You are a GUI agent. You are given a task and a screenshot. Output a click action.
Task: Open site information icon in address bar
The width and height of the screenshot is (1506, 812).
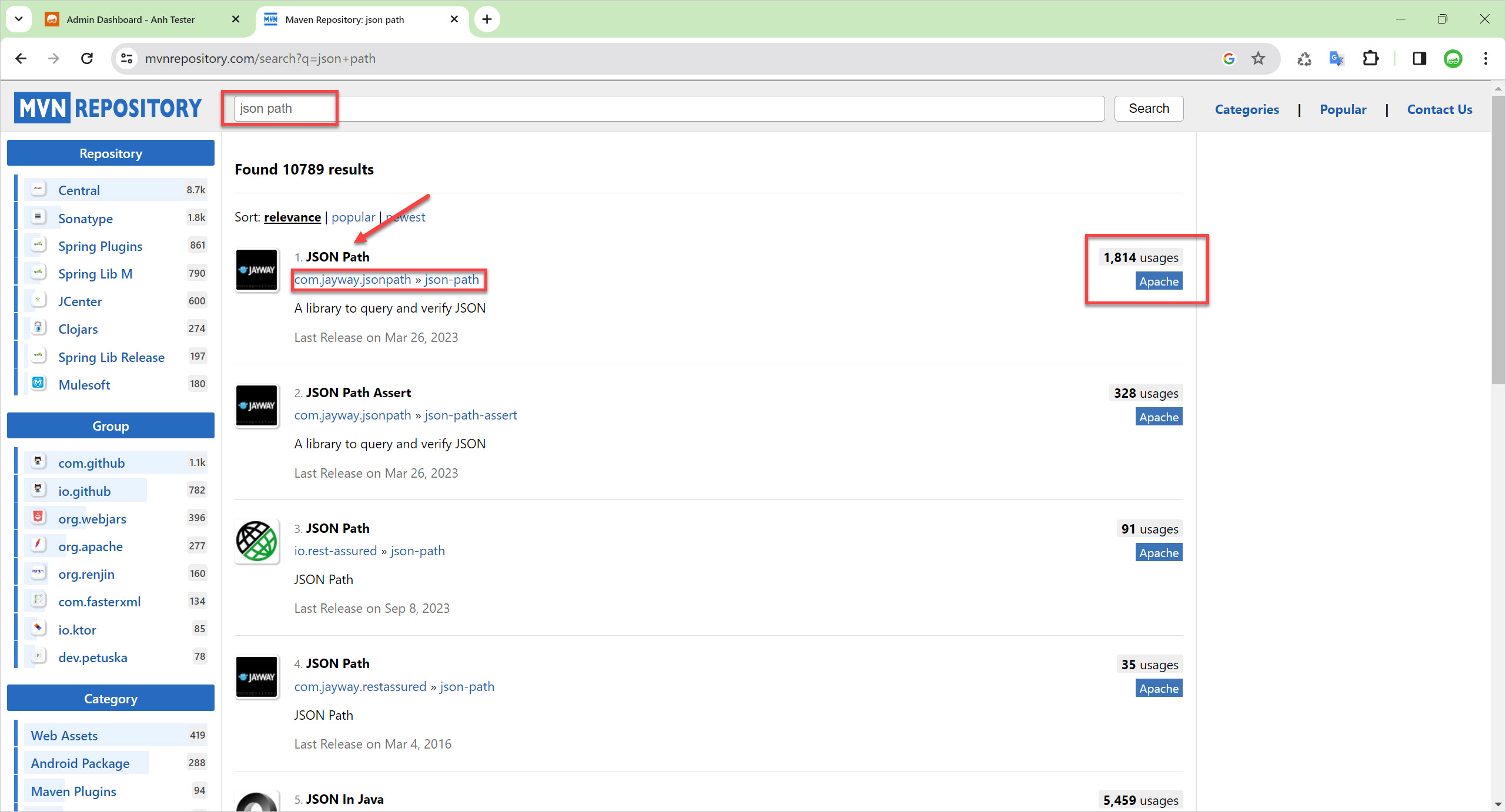(x=126, y=58)
